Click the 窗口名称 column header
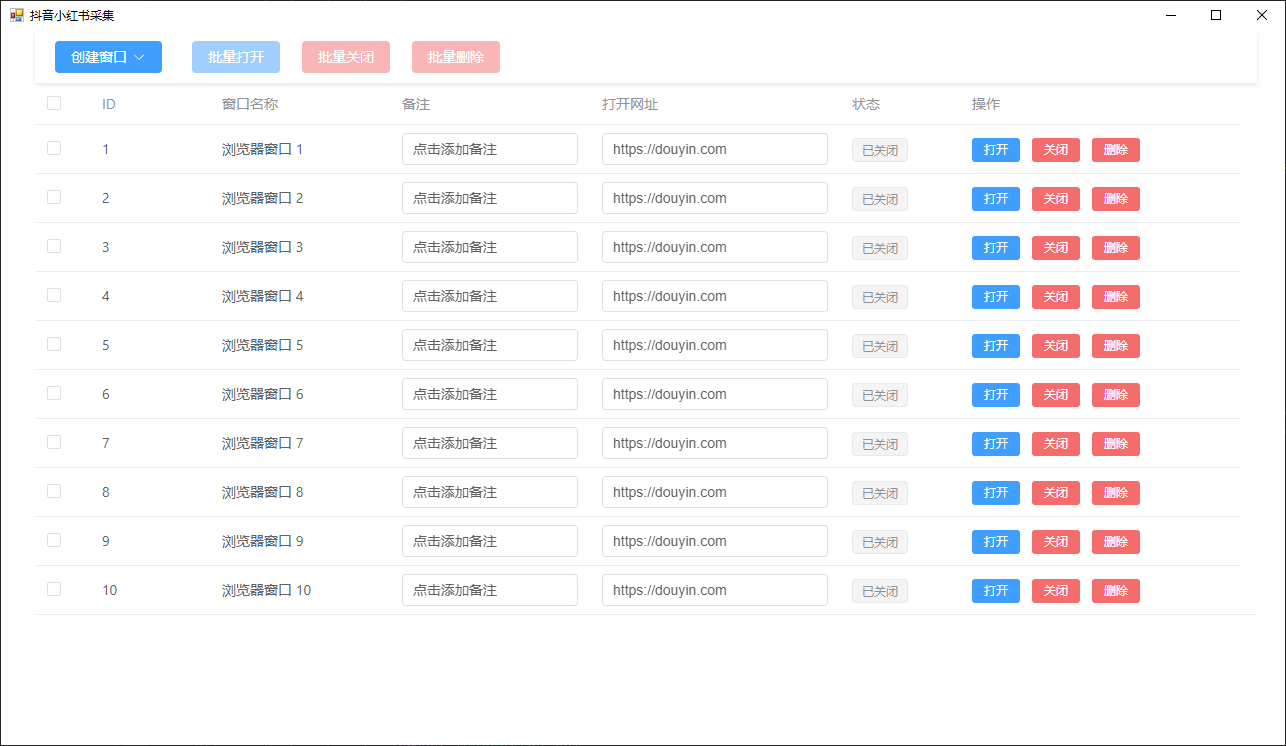Image resolution: width=1286 pixels, height=746 pixels. [250, 104]
